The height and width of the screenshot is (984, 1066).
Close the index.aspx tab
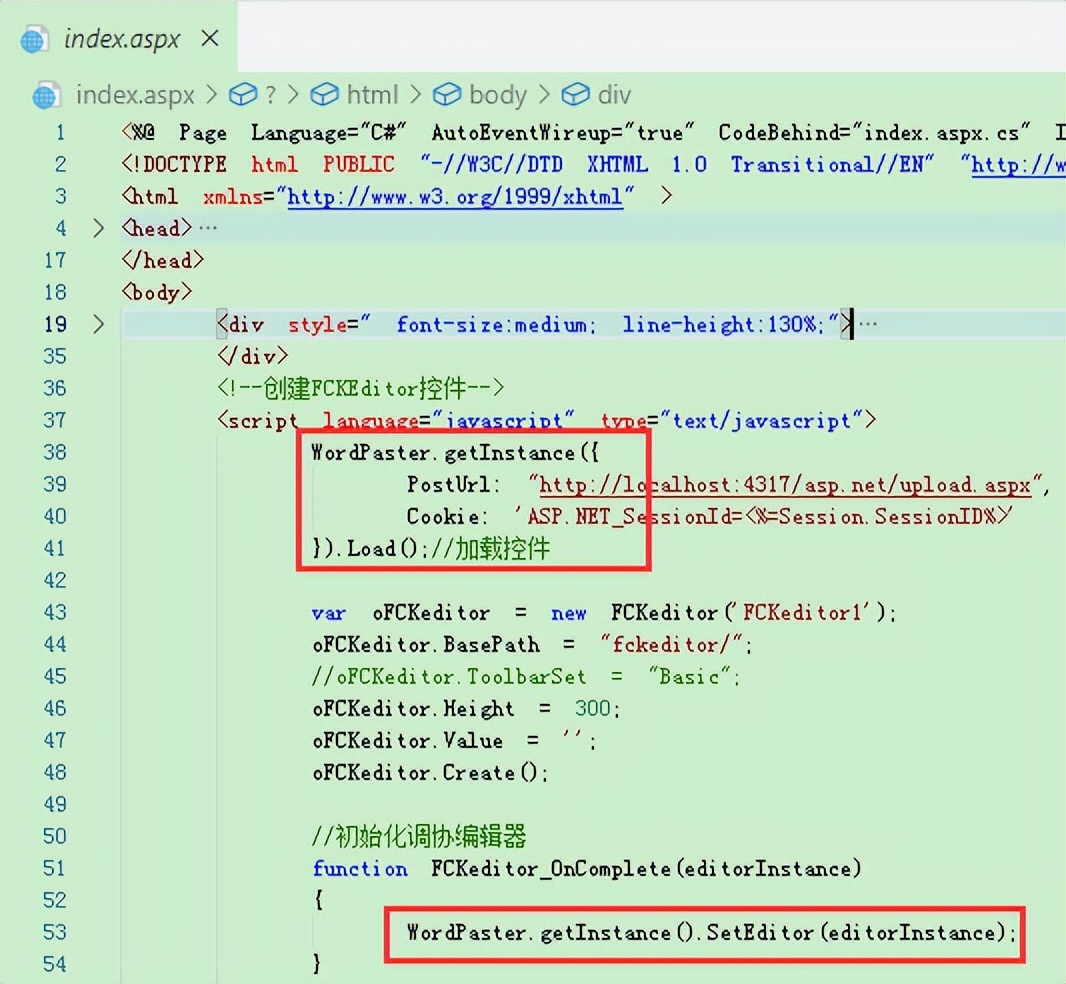(x=210, y=38)
